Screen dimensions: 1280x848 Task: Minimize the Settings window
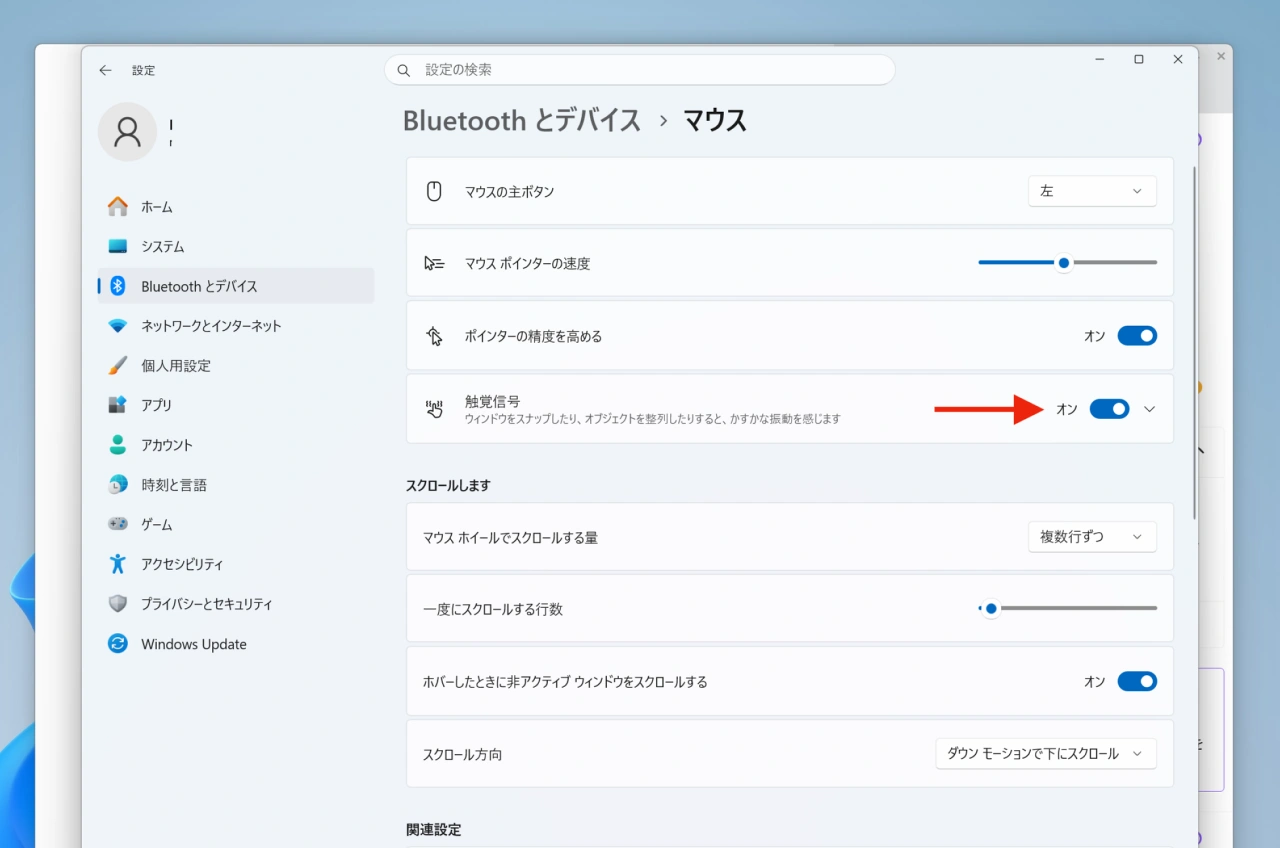tap(1099, 60)
